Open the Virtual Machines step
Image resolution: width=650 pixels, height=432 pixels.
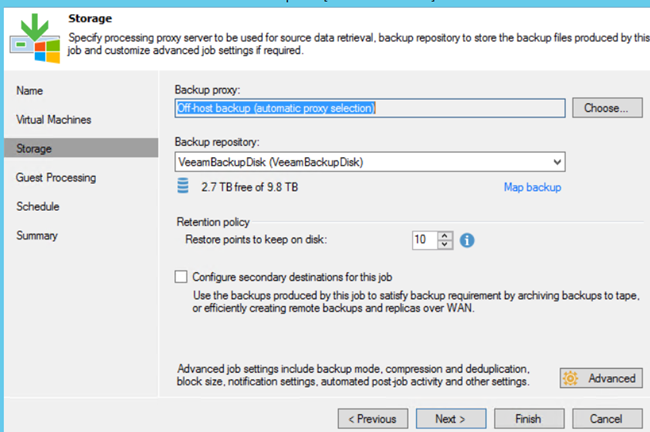(x=53, y=120)
